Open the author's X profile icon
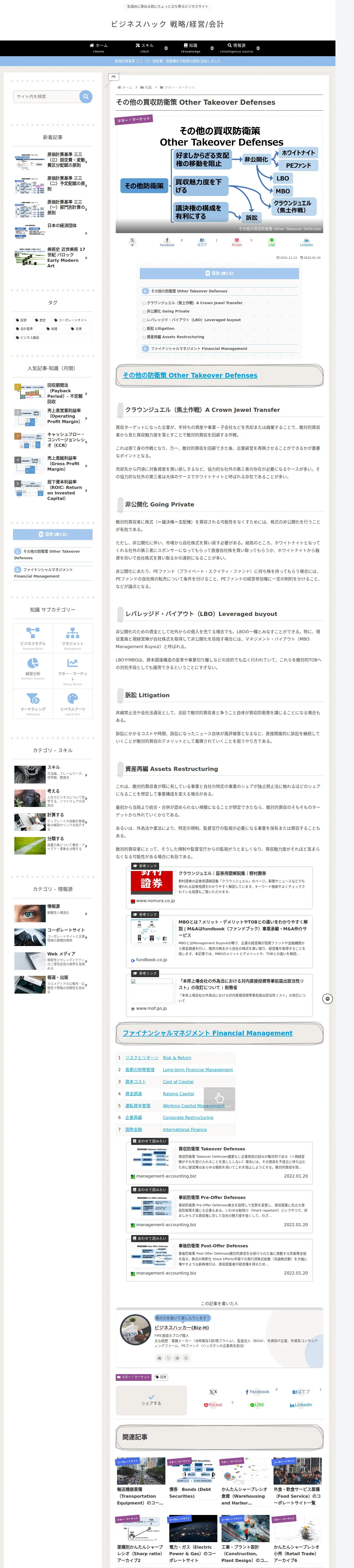This screenshot has height=1568, width=354. tap(169, 1357)
